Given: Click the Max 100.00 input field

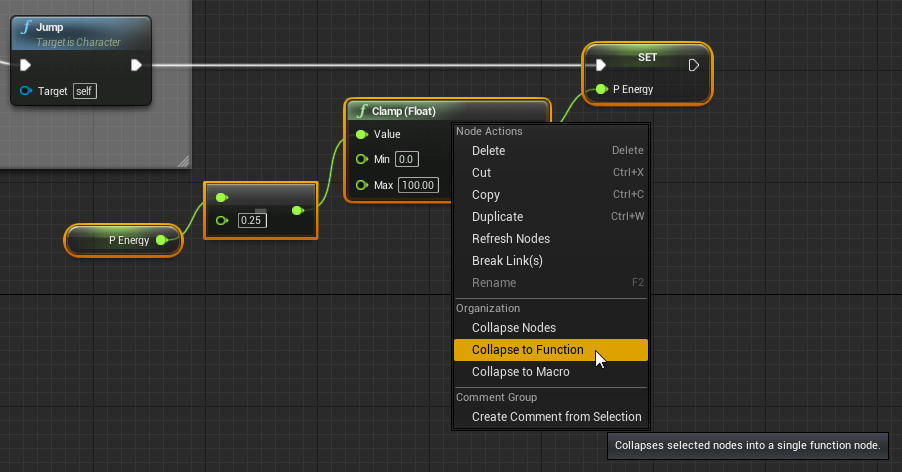Looking at the screenshot, I should coord(418,185).
